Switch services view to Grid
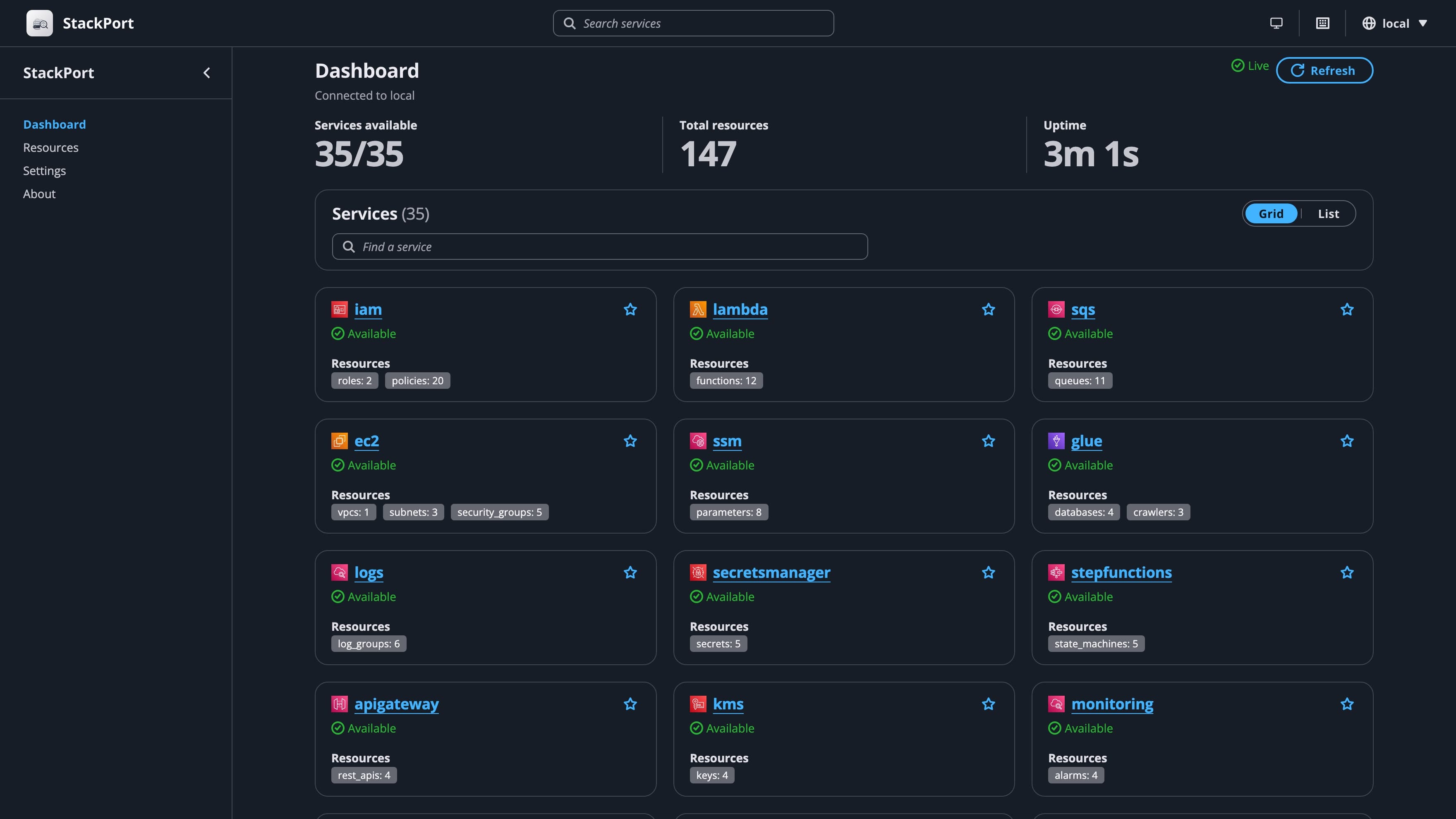The height and width of the screenshot is (819, 1456). pyautogui.click(x=1271, y=214)
